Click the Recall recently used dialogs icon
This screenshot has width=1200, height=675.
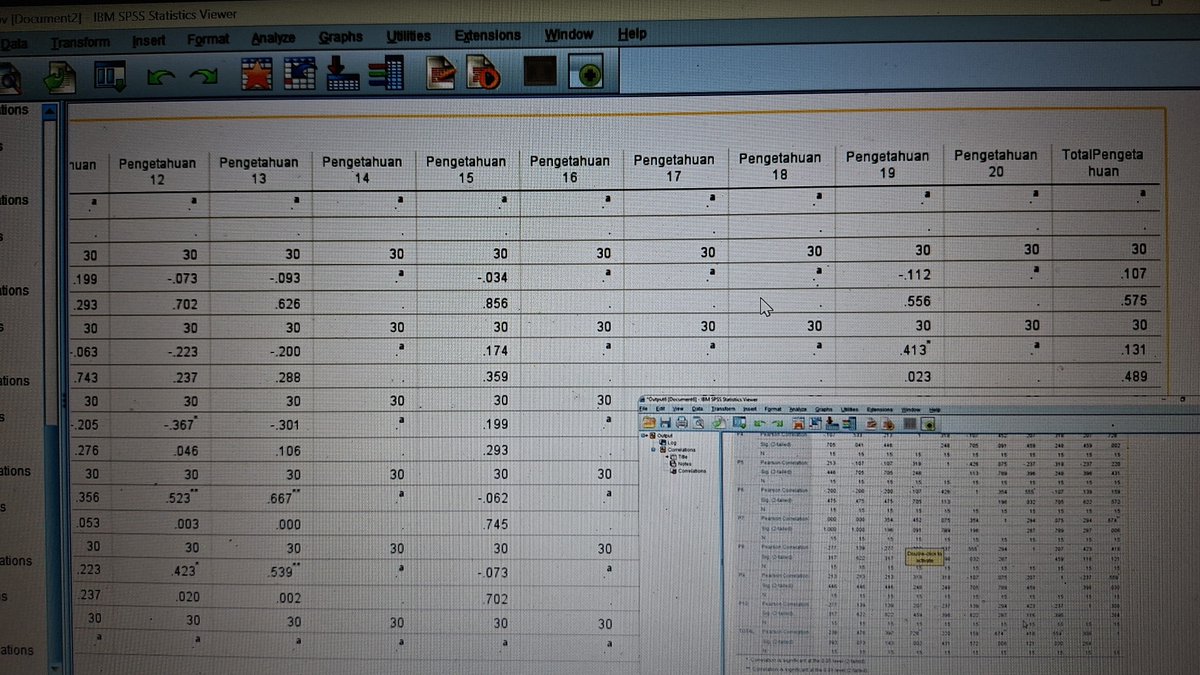[x=110, y=75]
